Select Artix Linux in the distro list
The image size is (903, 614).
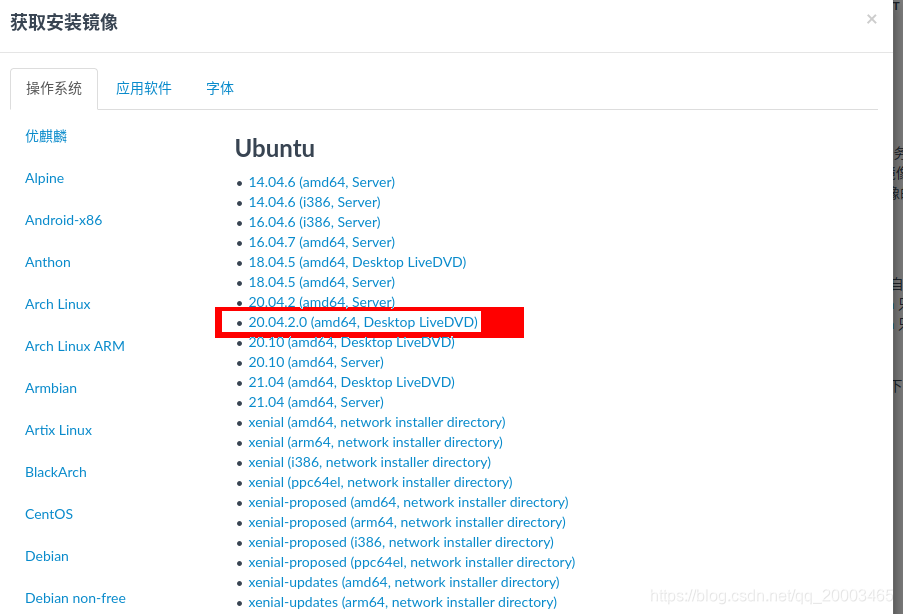point(58,430)
